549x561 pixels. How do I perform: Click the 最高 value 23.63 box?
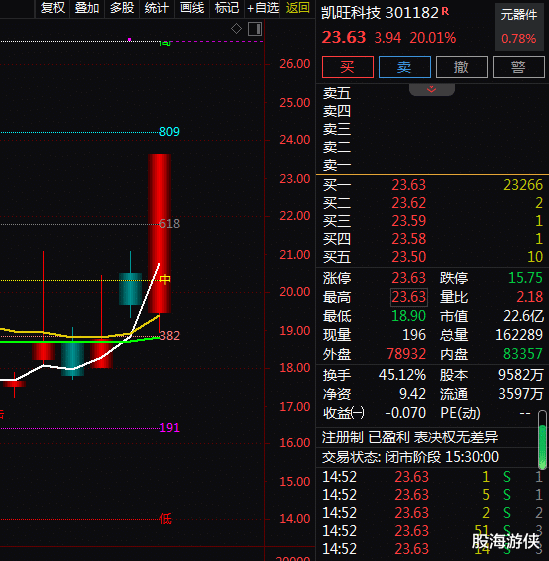(x=409, y=297)
